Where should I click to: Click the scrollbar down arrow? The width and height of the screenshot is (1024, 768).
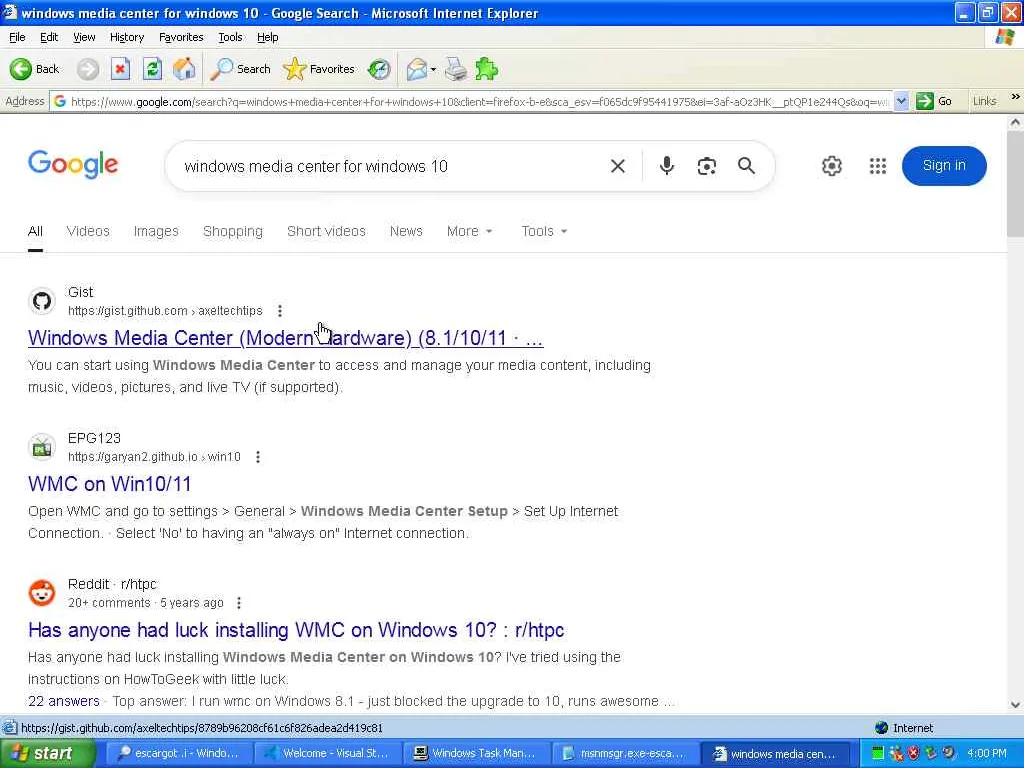pyautogui.click(x=1015, y=705)
